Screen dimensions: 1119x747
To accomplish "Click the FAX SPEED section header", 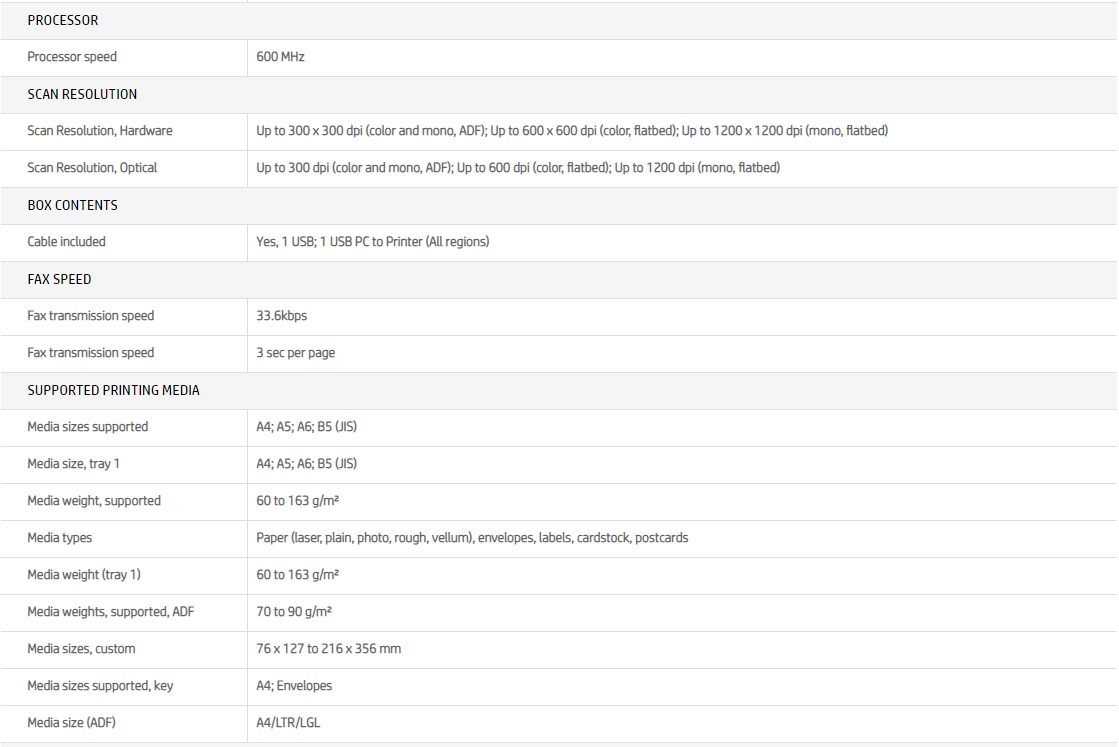I will tap(59, 279).
